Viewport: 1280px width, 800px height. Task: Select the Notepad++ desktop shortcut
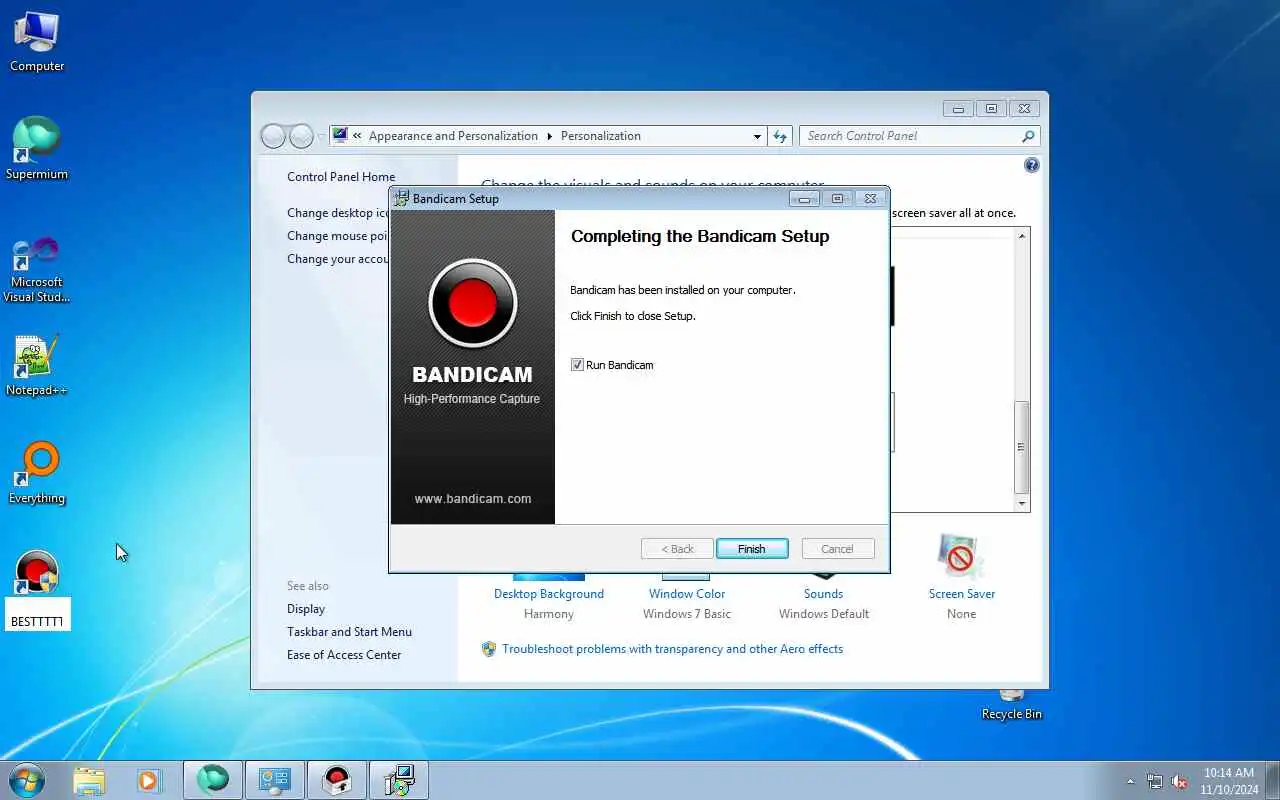click(x=37, y=365)
